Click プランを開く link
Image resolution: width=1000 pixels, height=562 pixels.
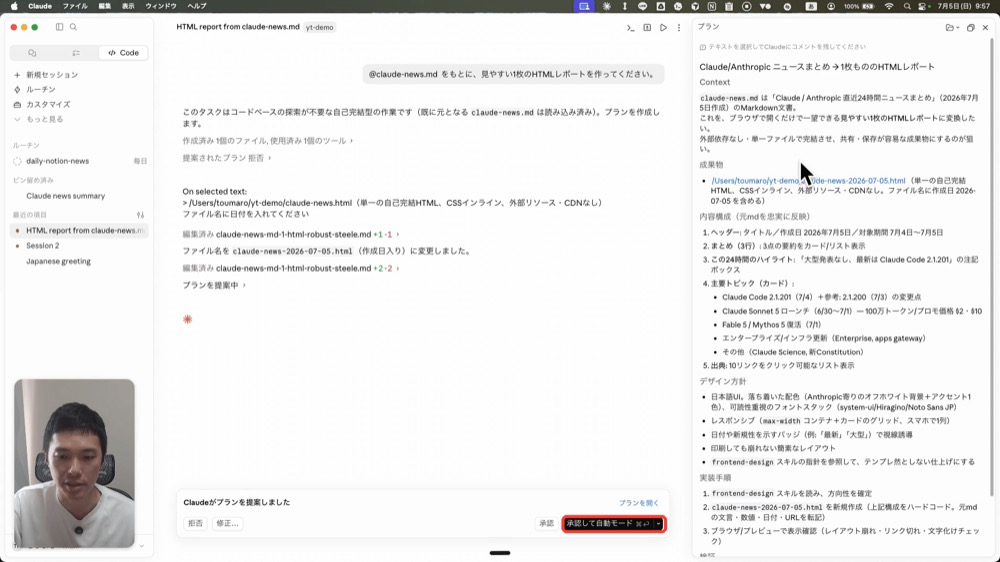coord(638,503)
